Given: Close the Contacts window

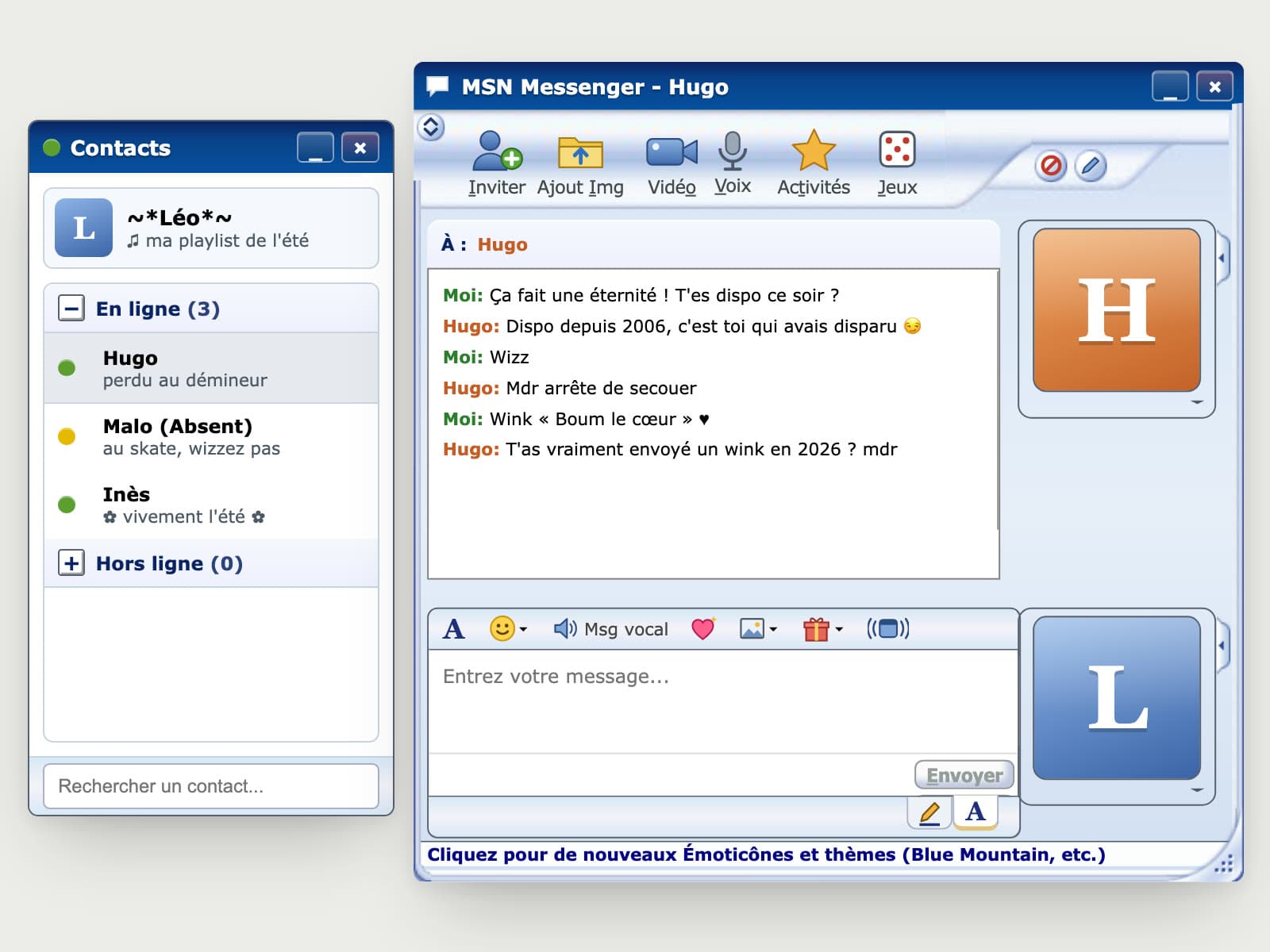Looking at the screenshot, I should tap(360, 148).
